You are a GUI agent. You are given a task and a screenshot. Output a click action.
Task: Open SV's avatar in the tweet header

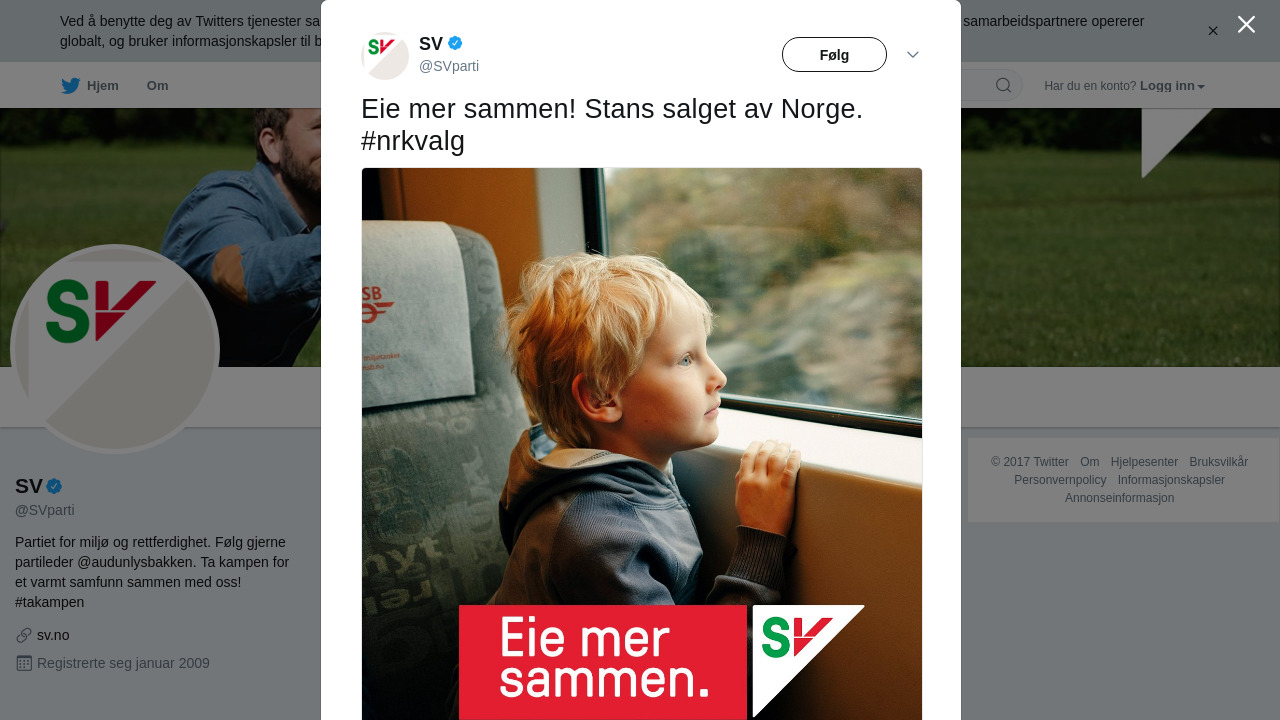(385, 56)
